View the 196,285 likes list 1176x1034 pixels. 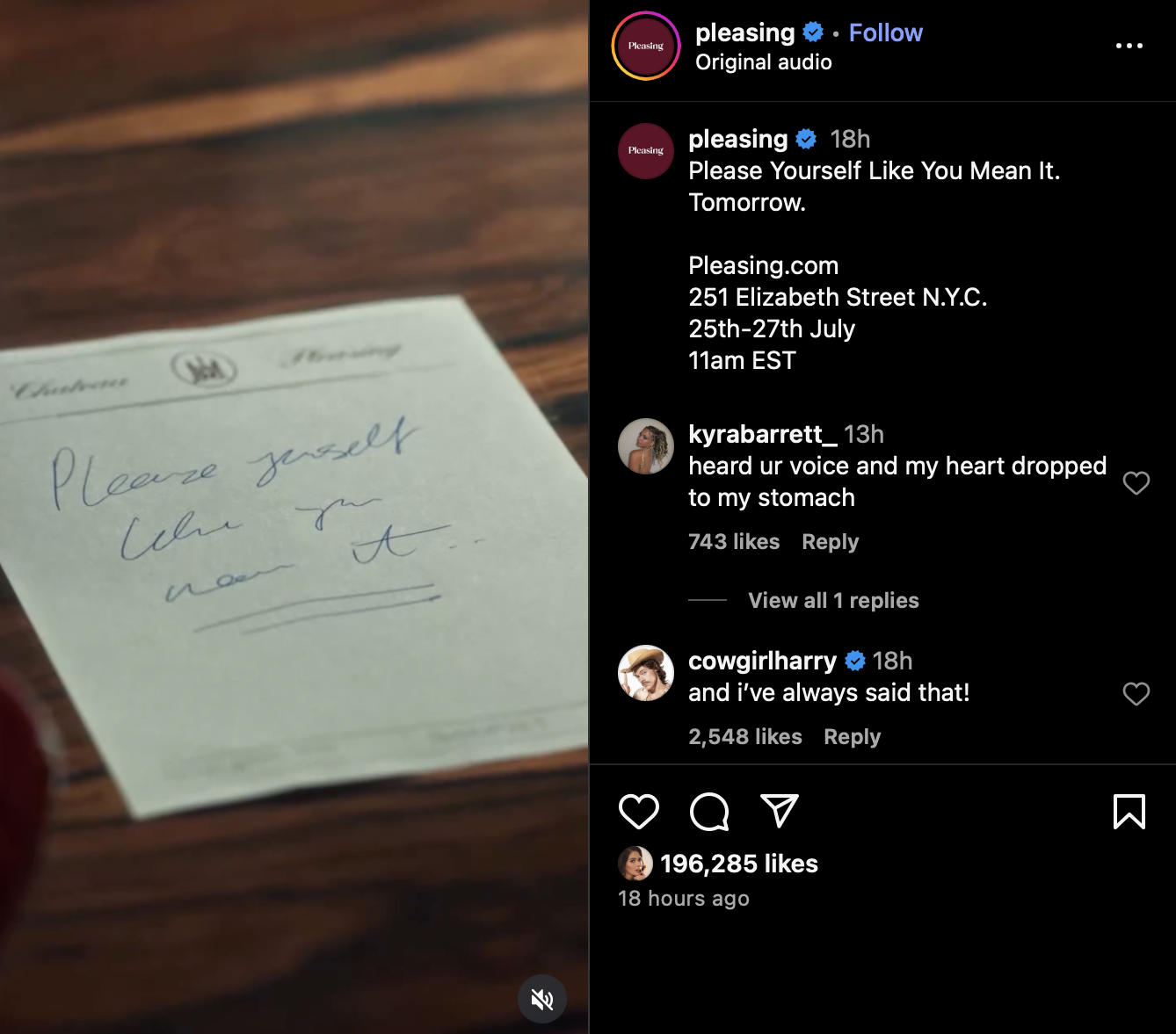click(x=738, y=864)
